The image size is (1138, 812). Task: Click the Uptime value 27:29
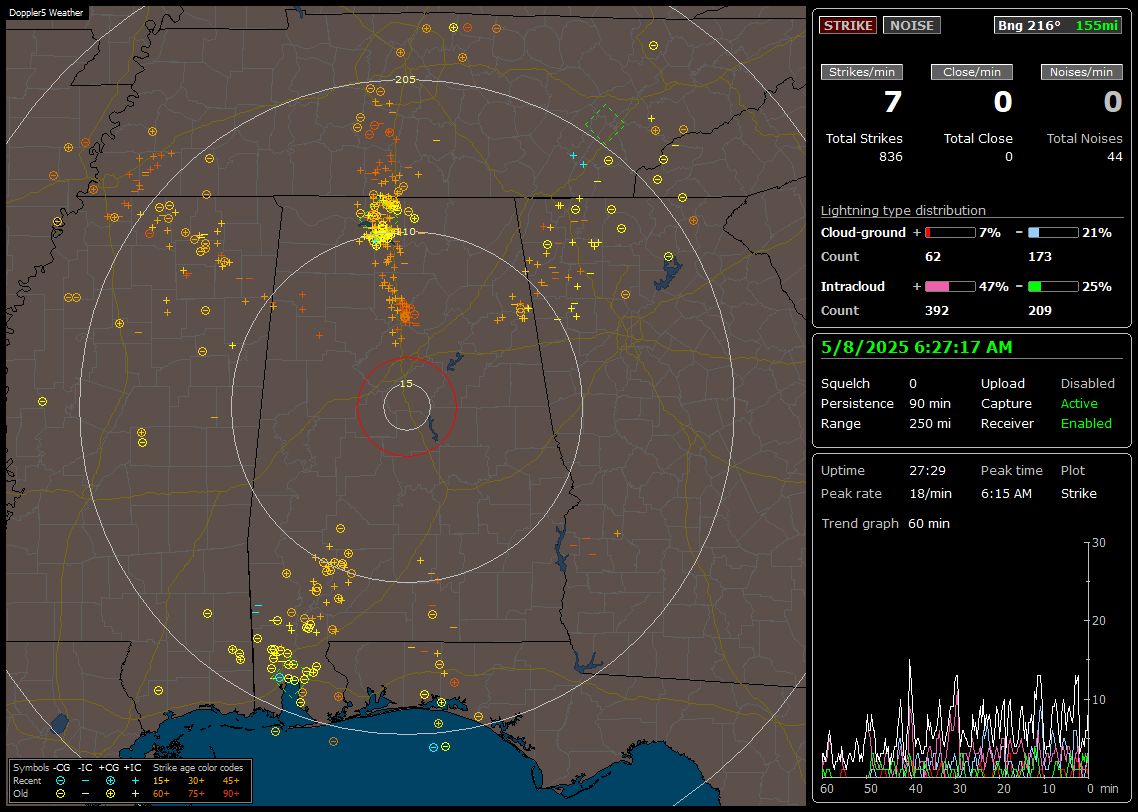point(928,471)
